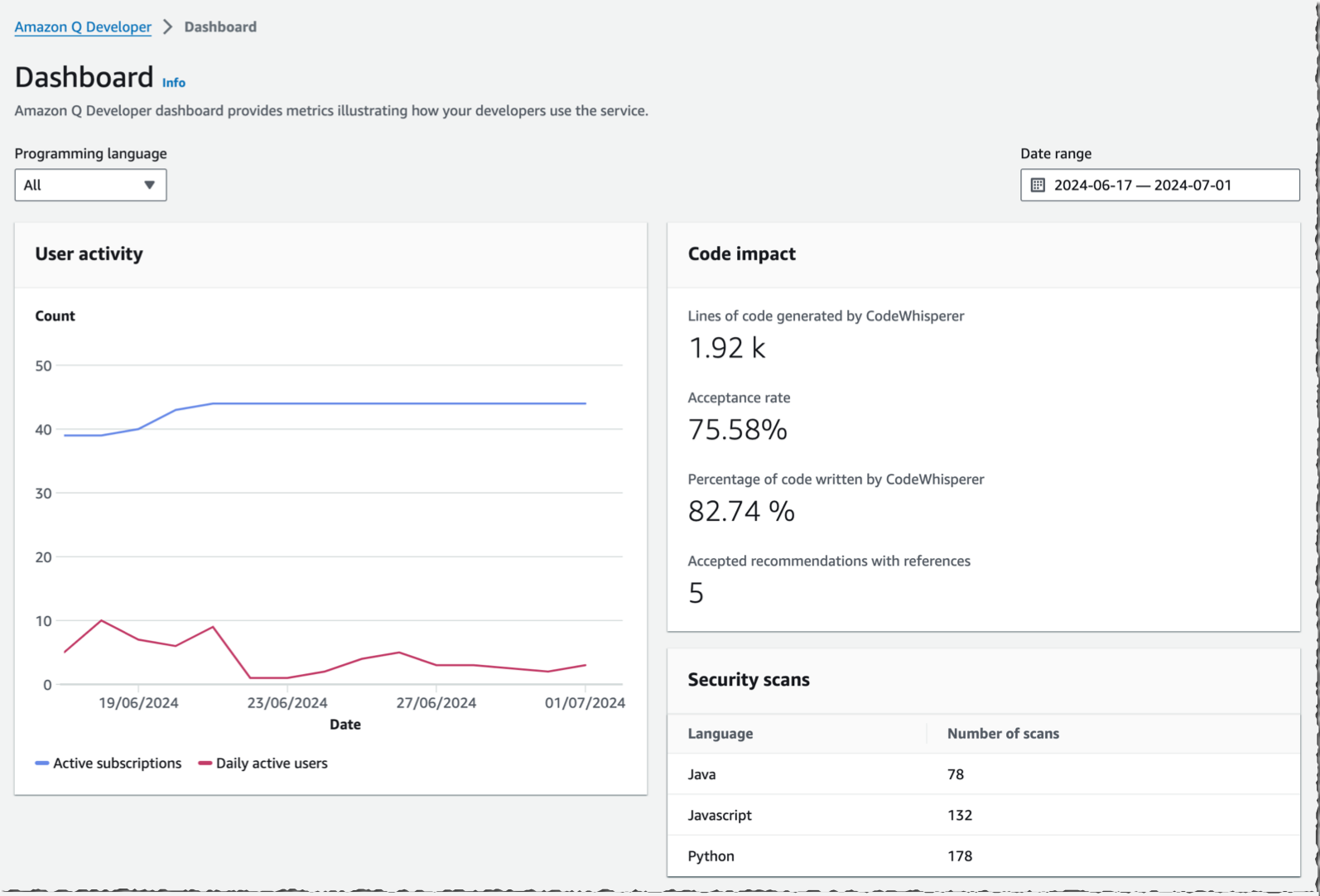Click the 1.92 k lines of code value

click(727, 348)
